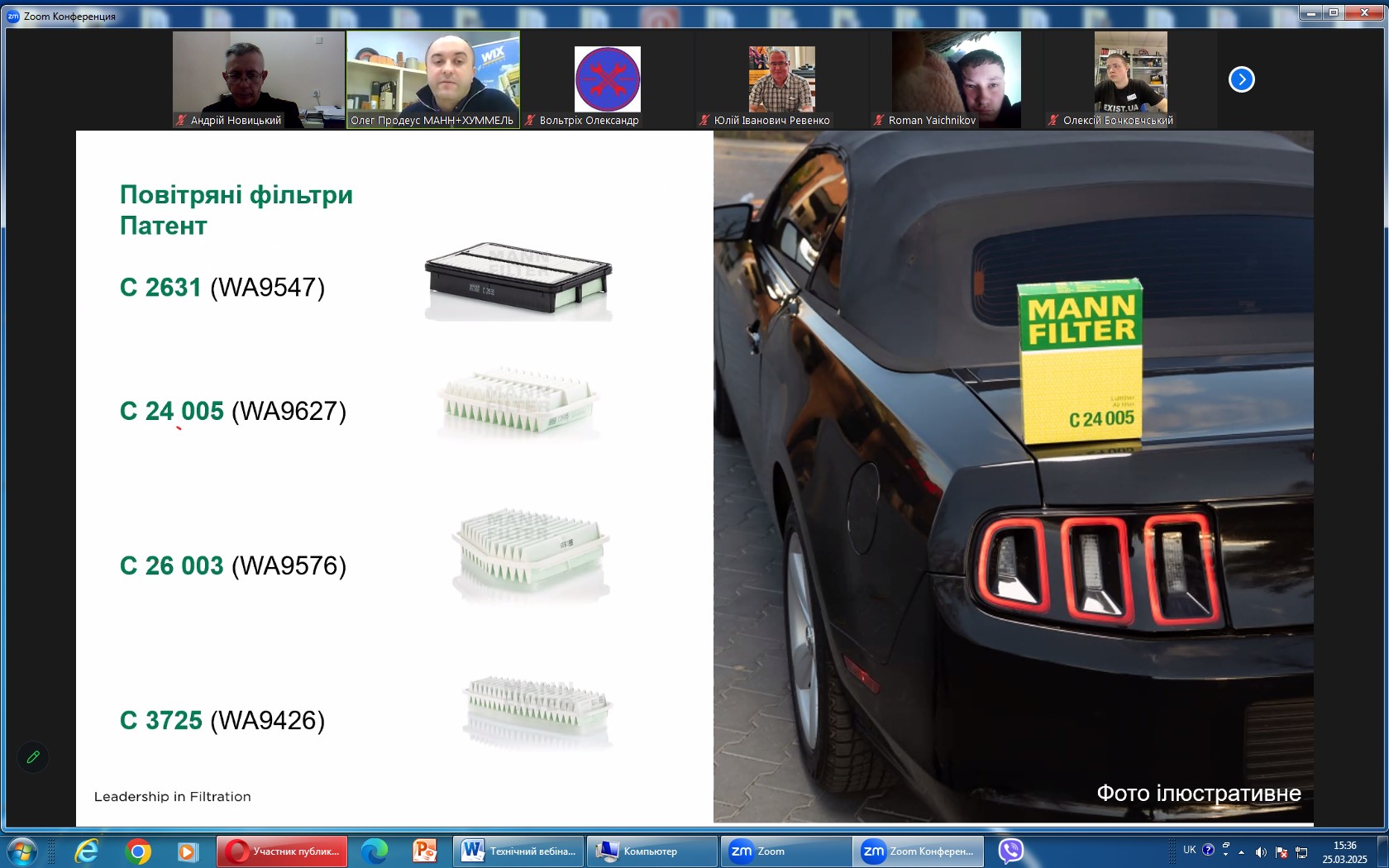Click the 'C 24 005 (WA9627)' filter label
Image resolution: width=1389 pixels, height=868 pixels.
pyautogui.click(x=233, y=411)
